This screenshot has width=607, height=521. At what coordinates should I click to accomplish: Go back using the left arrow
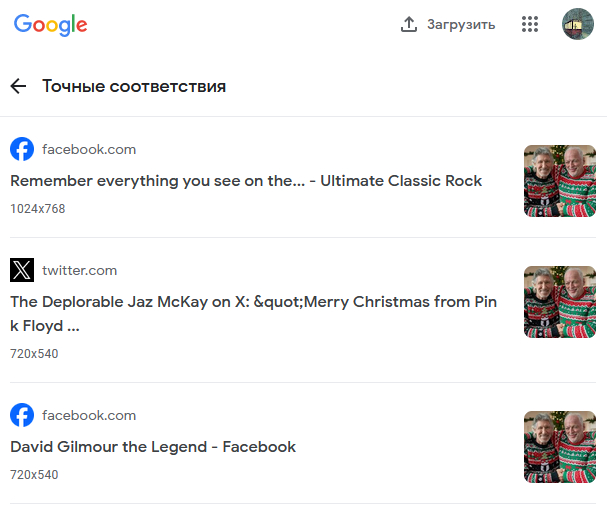click(18, 86)
